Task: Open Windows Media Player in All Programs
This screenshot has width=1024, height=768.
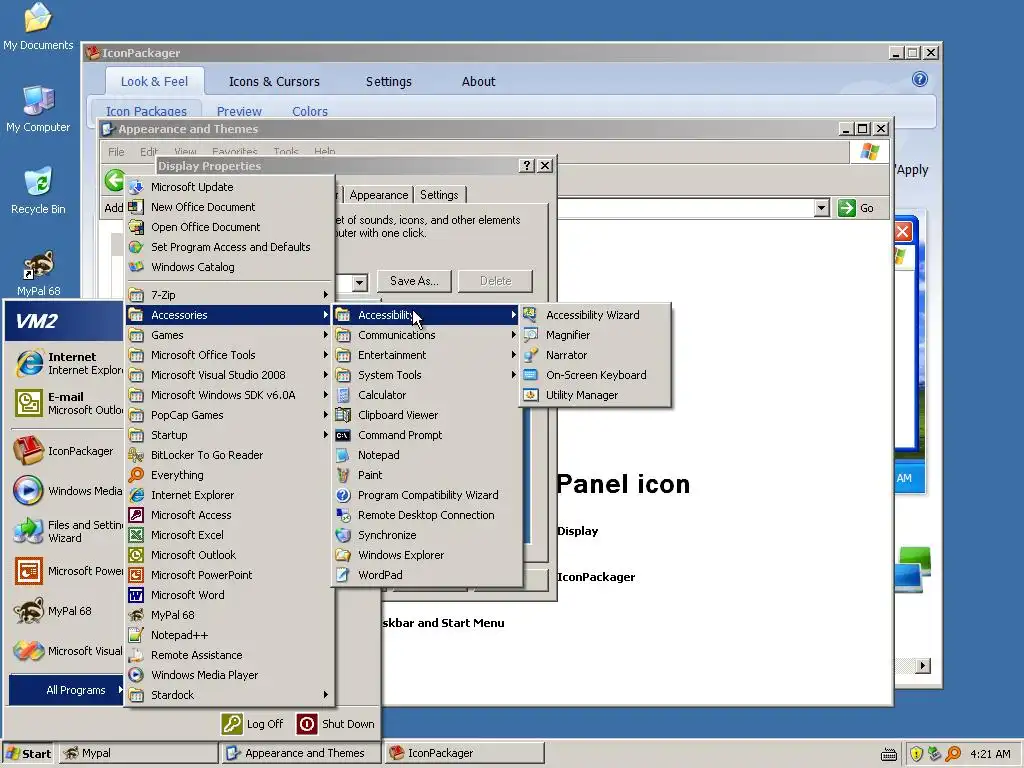Action: pos(229,675)
